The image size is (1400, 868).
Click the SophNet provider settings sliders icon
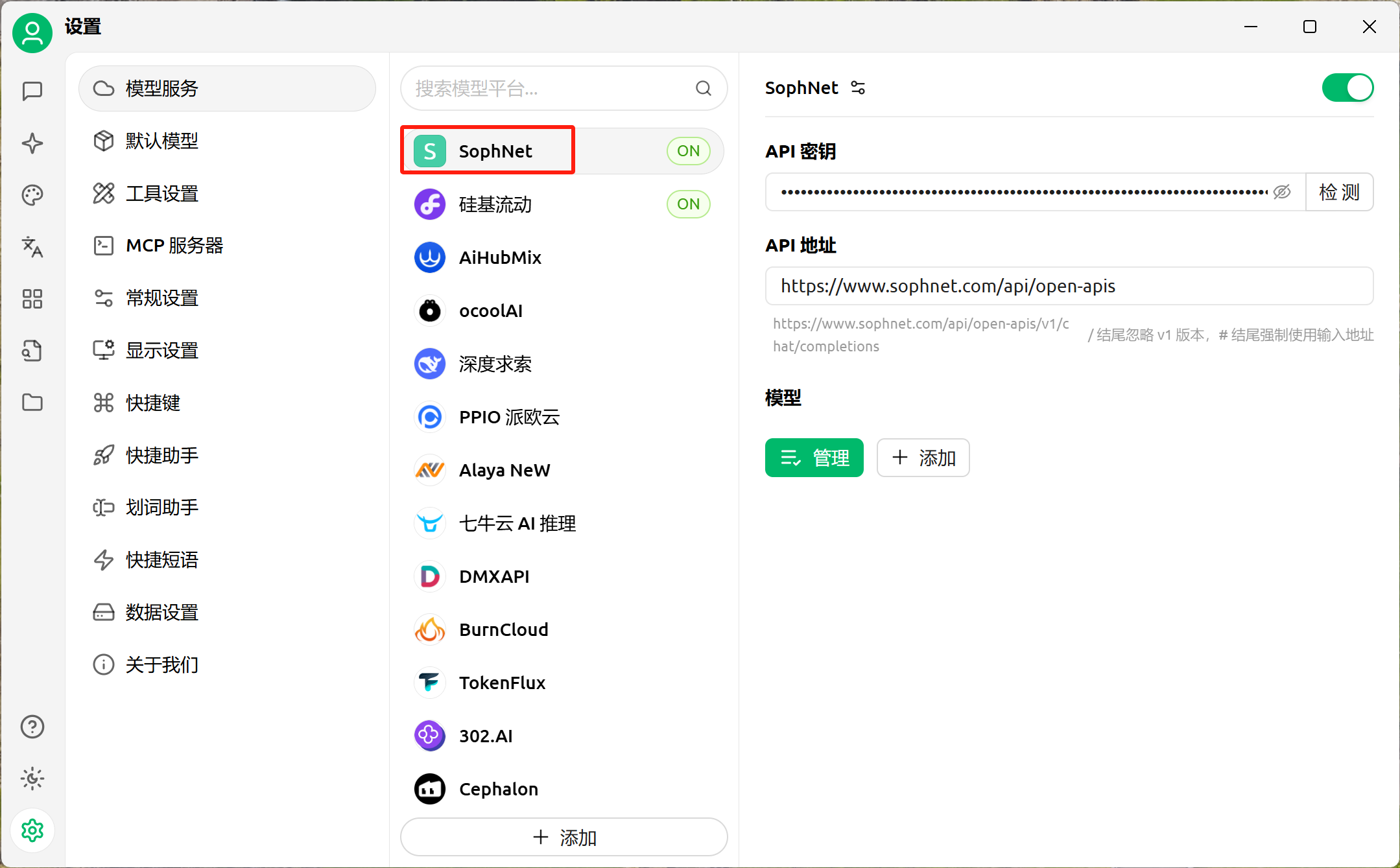[858, 88]
